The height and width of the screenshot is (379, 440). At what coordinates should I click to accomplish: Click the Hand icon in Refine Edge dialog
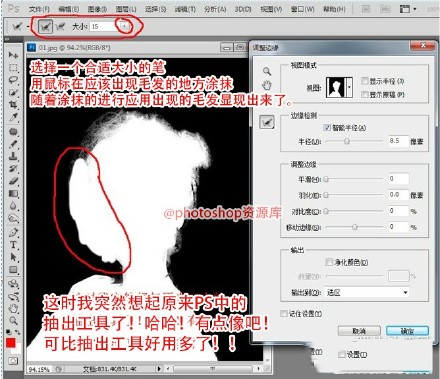pos(267,85)
